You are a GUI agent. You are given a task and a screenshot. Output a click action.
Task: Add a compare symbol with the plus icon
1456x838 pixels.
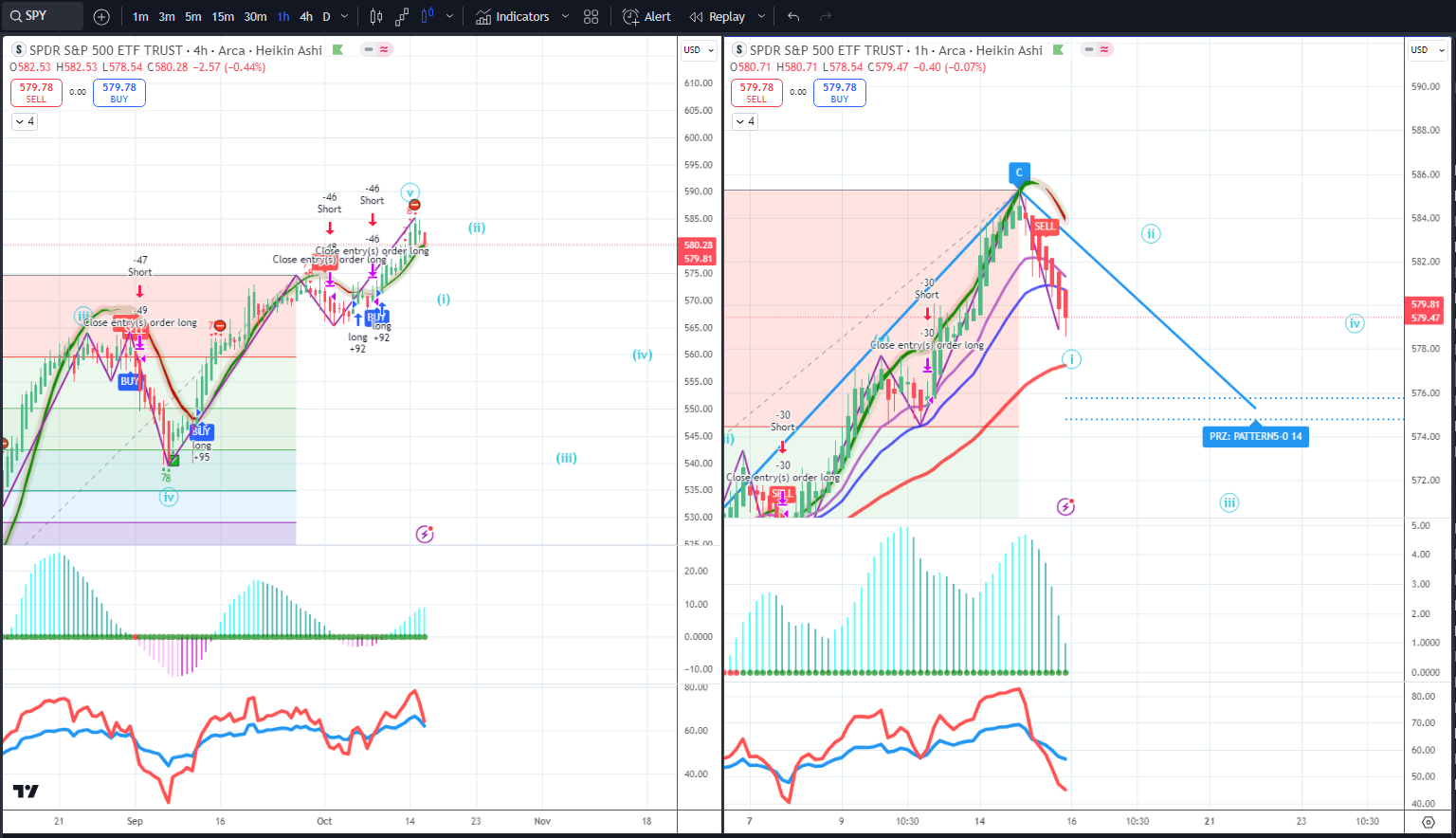pyautogui.click(x=101, y=16)
